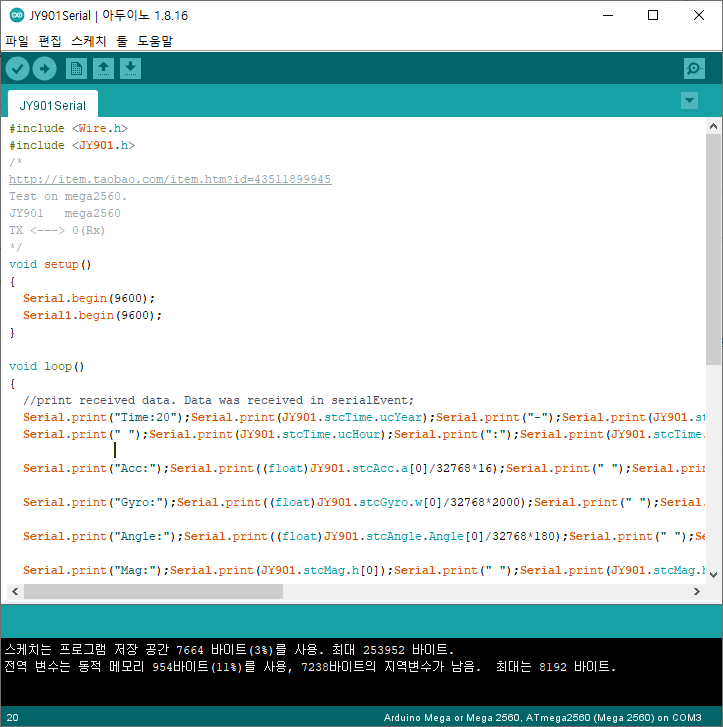Click the Serial.print("Time:20") code line

pos(364,417)
